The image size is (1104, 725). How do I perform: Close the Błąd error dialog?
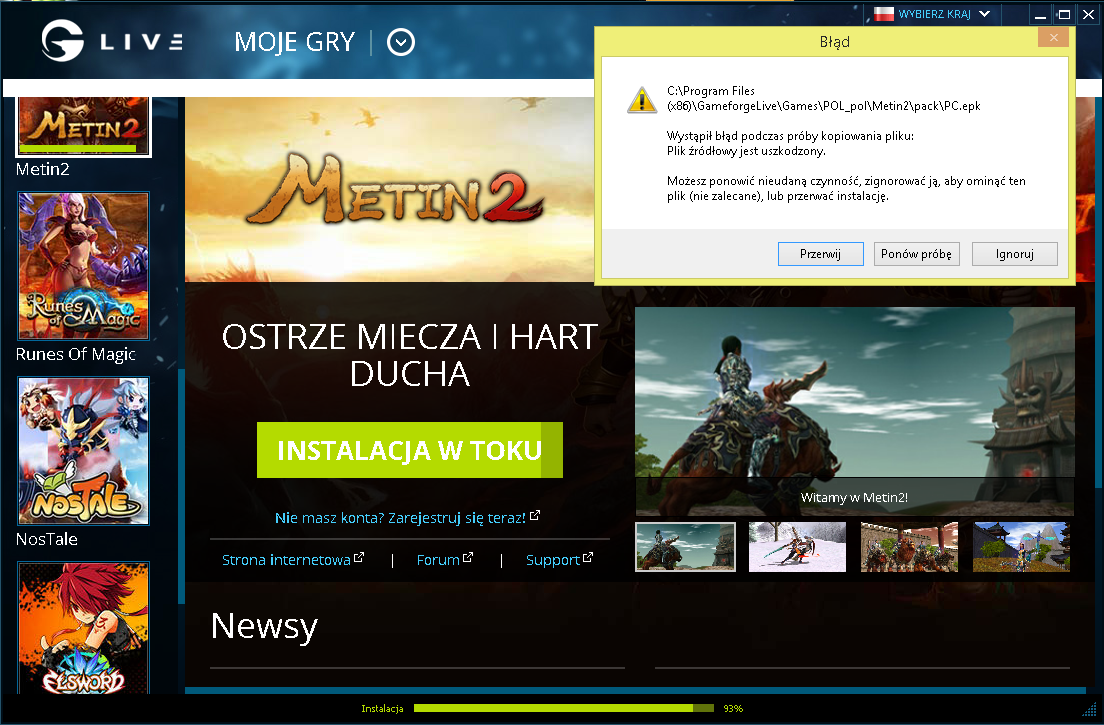[x=1053, y=38]
